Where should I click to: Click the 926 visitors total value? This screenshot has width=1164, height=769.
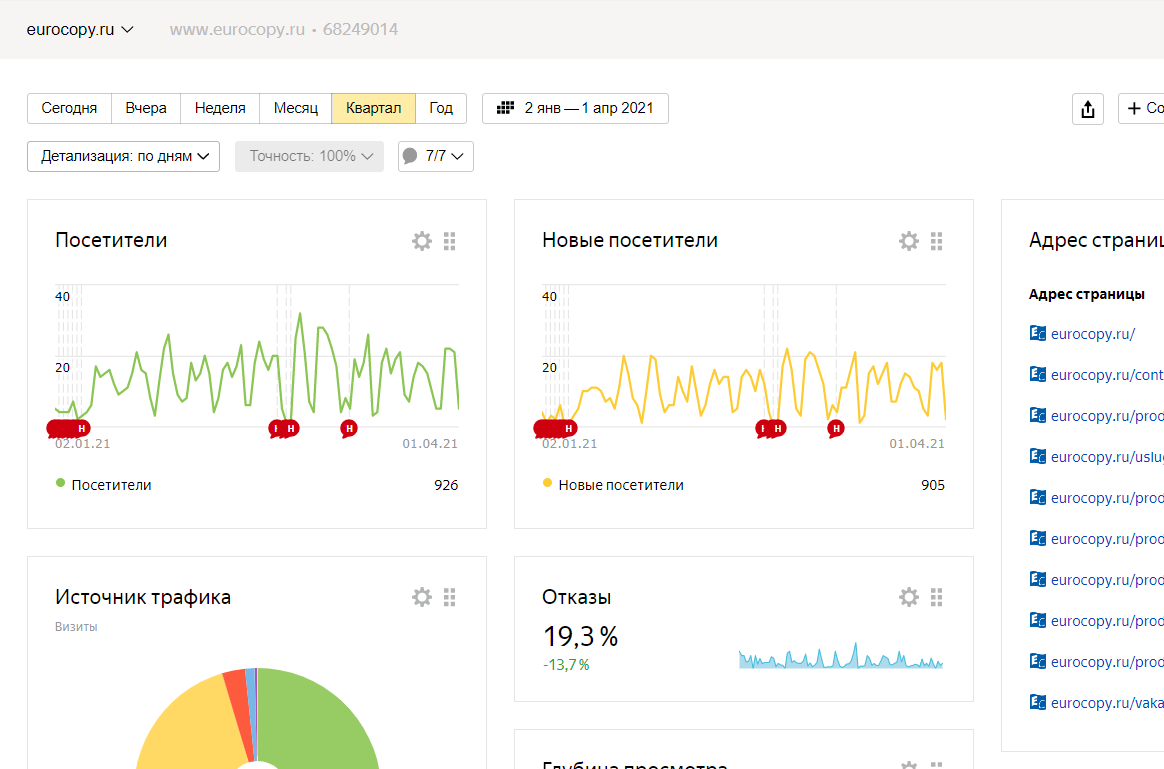click(x=446, y=485)
